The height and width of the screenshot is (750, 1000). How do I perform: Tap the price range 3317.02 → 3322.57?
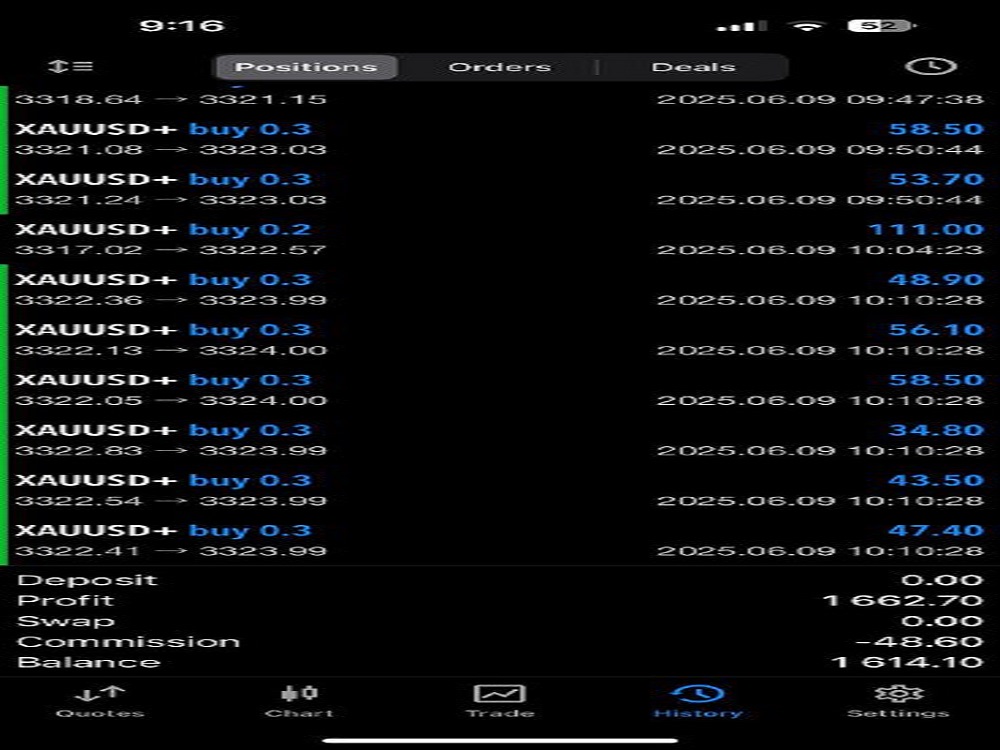tap(170, 250)
